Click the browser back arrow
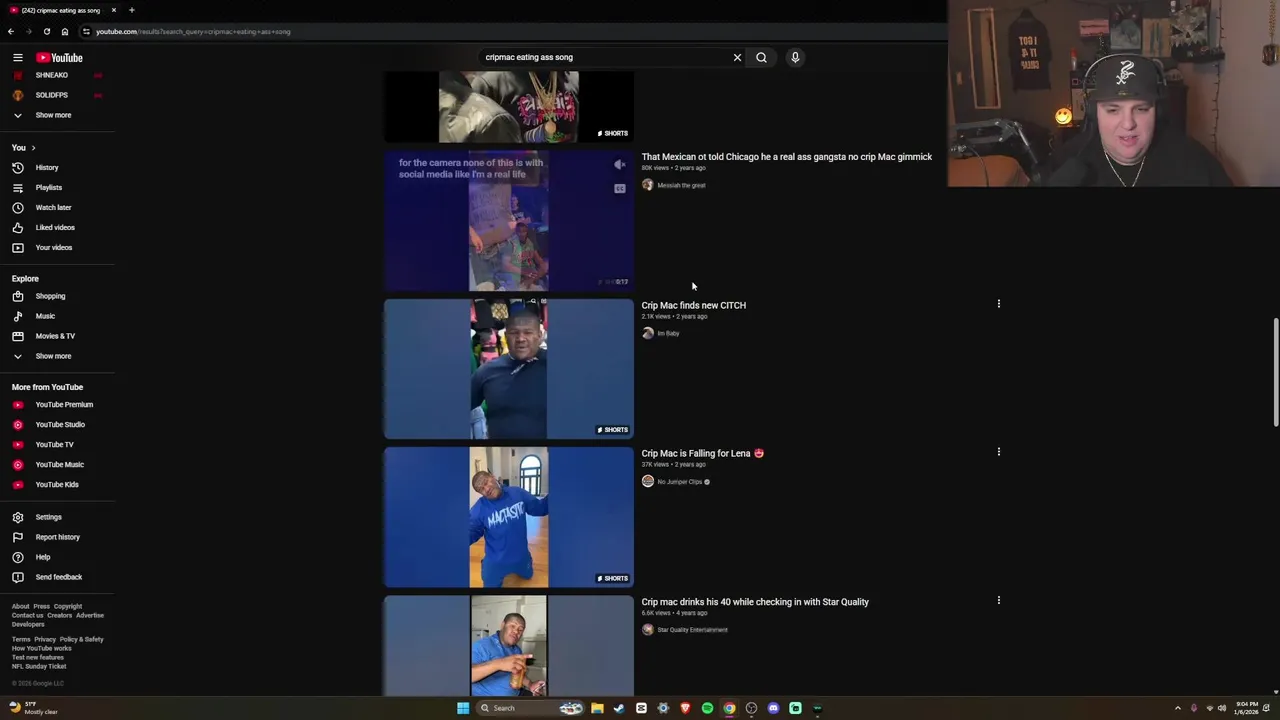This screenshot has width=1280, height=720. tap(11, 31)
